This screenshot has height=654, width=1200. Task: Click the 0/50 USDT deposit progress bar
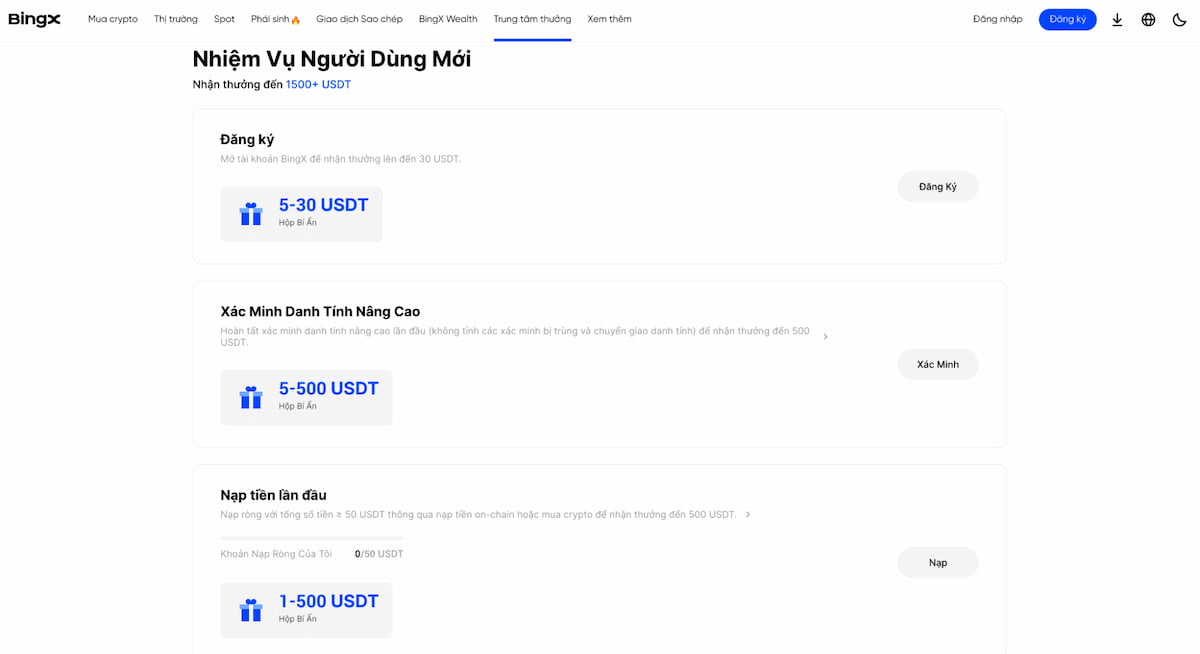pos(310,538)
